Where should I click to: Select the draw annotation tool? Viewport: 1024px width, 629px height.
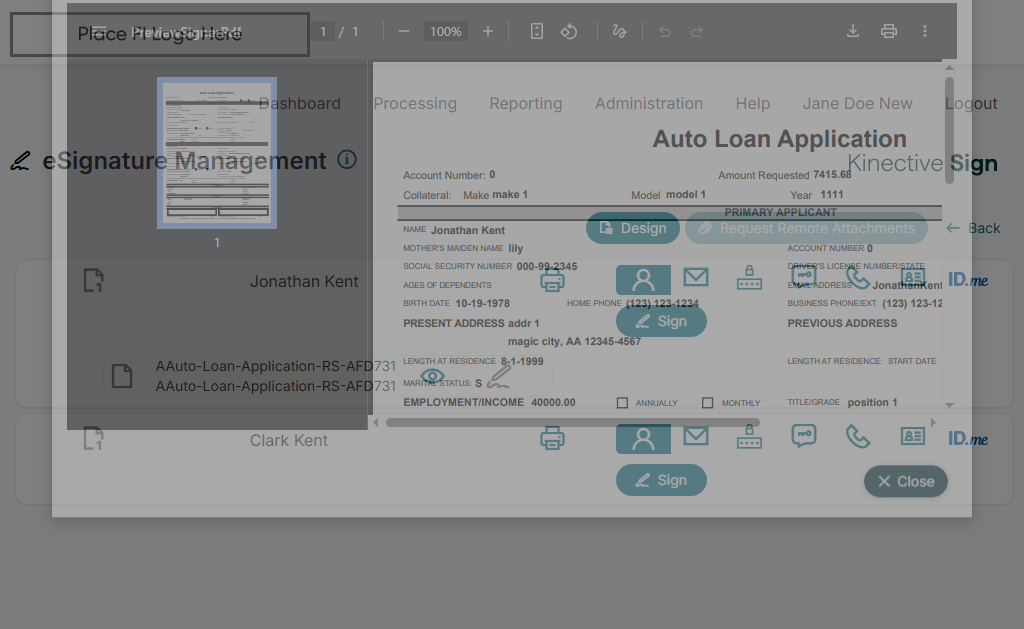619,31
